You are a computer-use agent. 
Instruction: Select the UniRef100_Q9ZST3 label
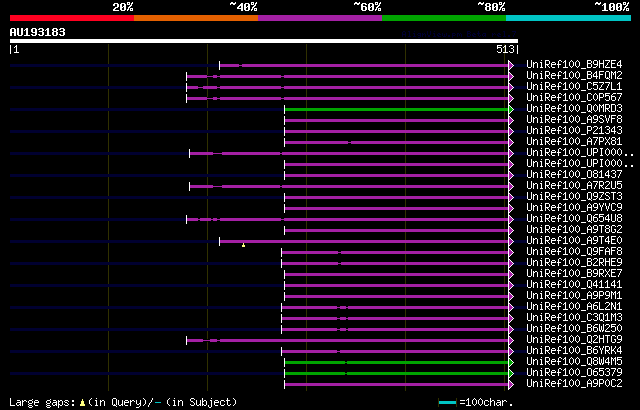click(x=574, y=197)
